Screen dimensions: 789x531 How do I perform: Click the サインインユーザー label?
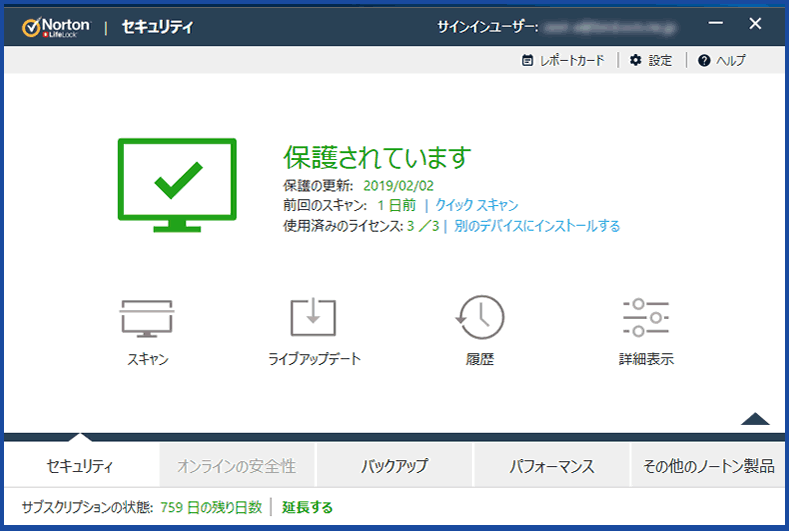(487, 27)
